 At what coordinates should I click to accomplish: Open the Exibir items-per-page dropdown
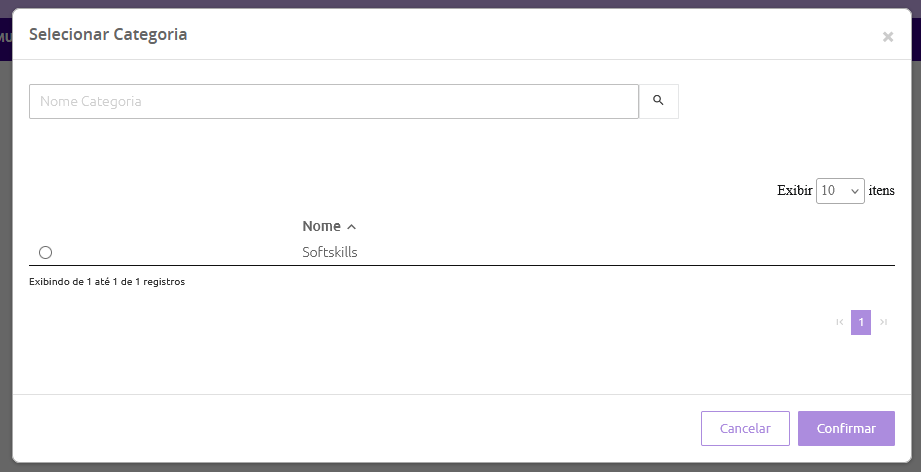tap(839, 190)
